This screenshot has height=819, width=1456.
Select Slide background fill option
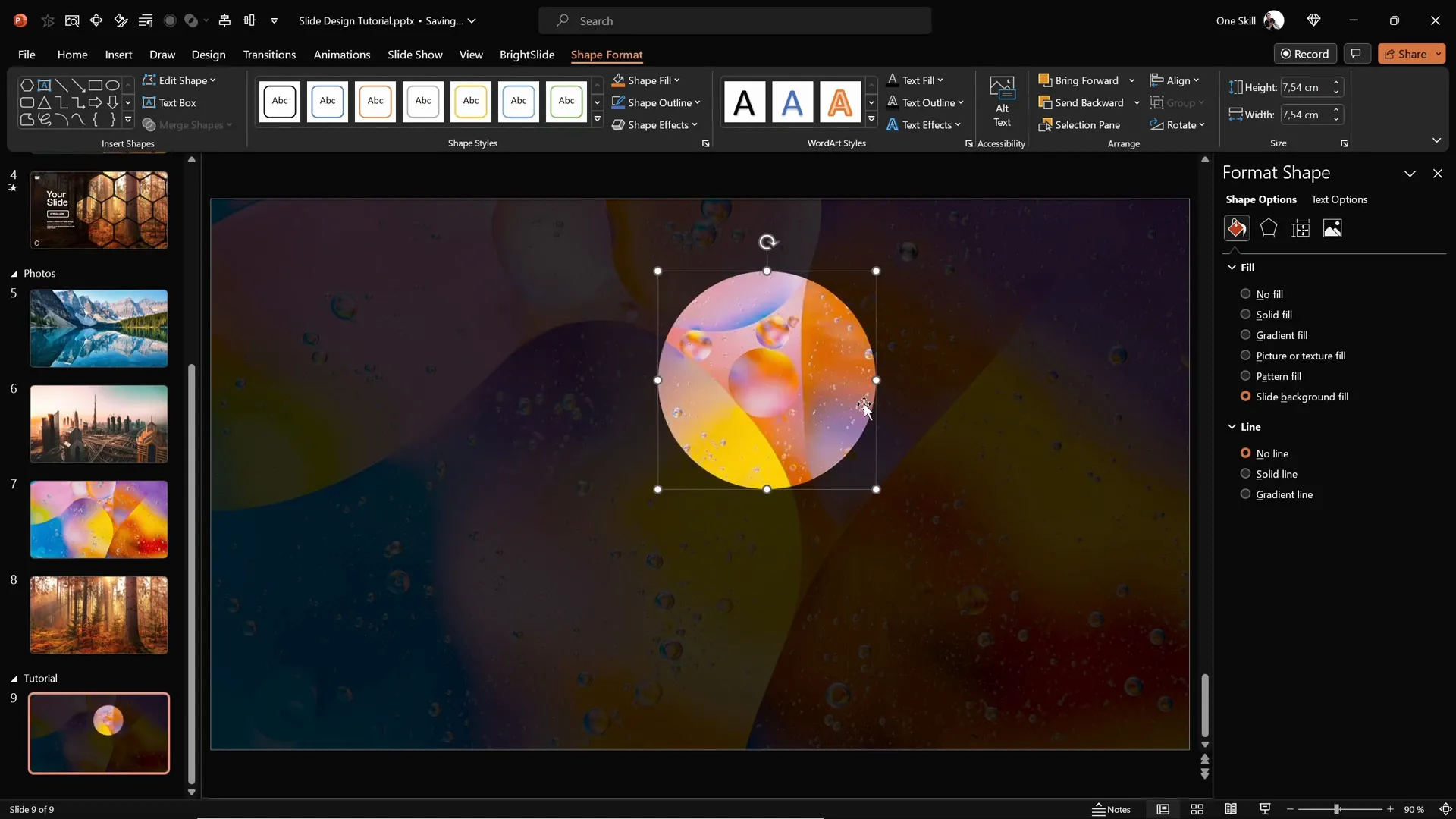(1294, 397)
